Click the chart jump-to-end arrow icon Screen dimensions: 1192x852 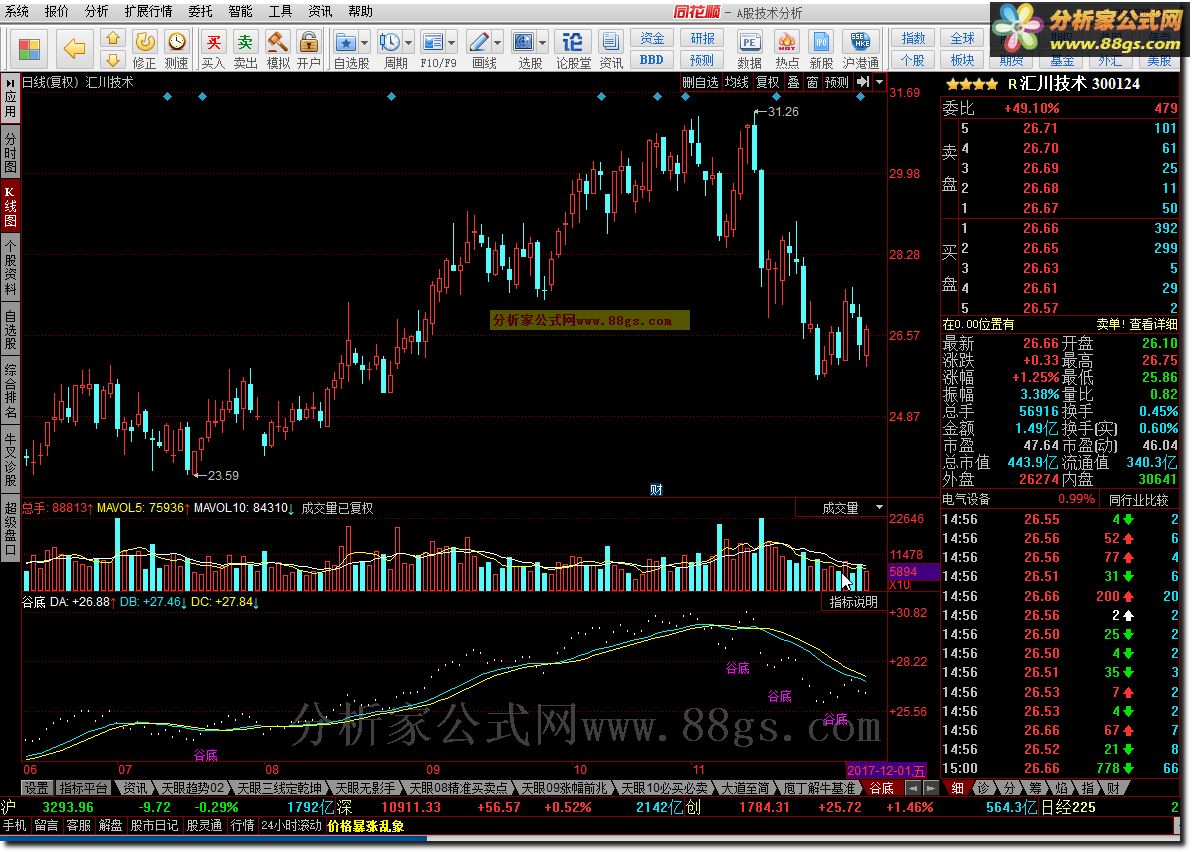tap(863, 82)
